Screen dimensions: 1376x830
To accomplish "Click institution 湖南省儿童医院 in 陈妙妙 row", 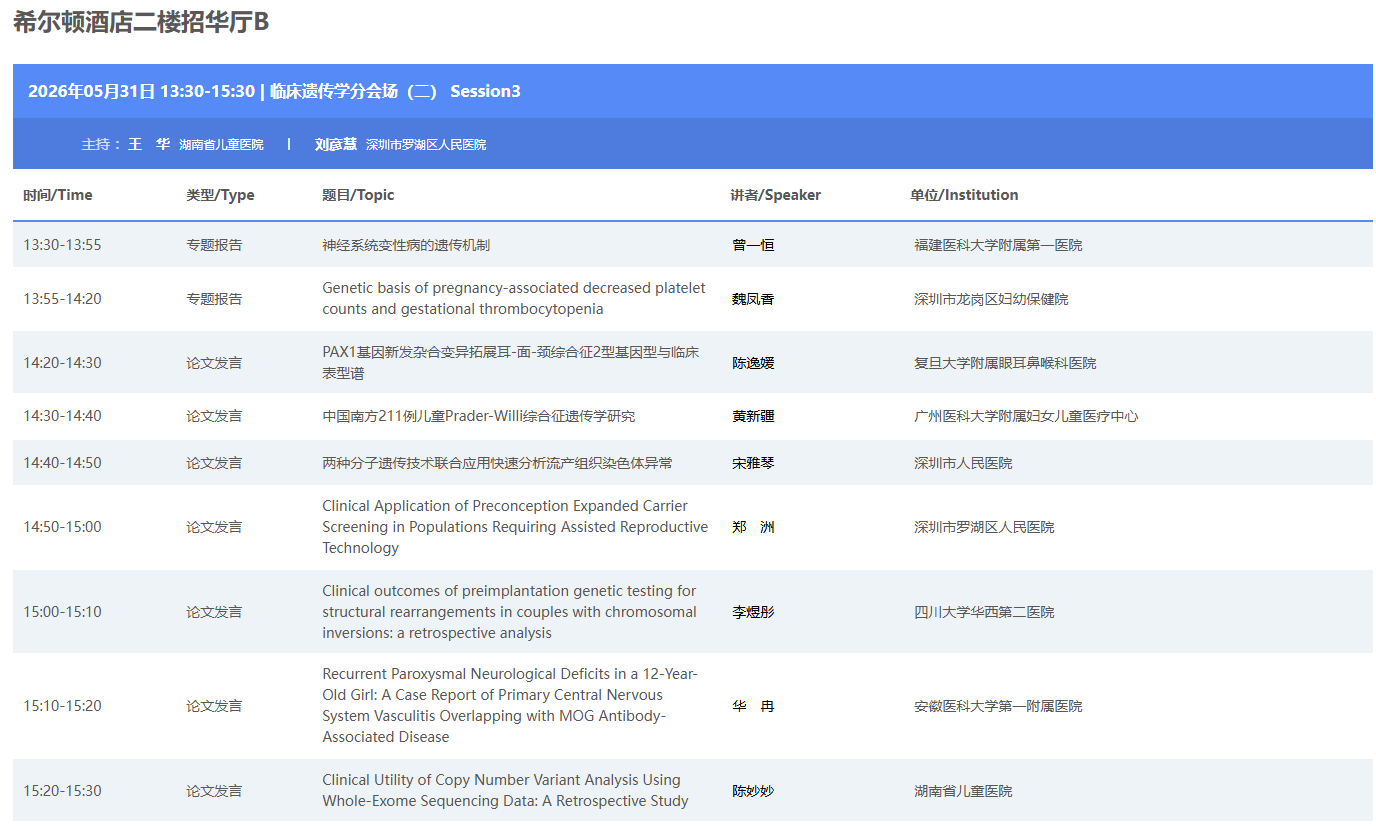I will [963, 791].
